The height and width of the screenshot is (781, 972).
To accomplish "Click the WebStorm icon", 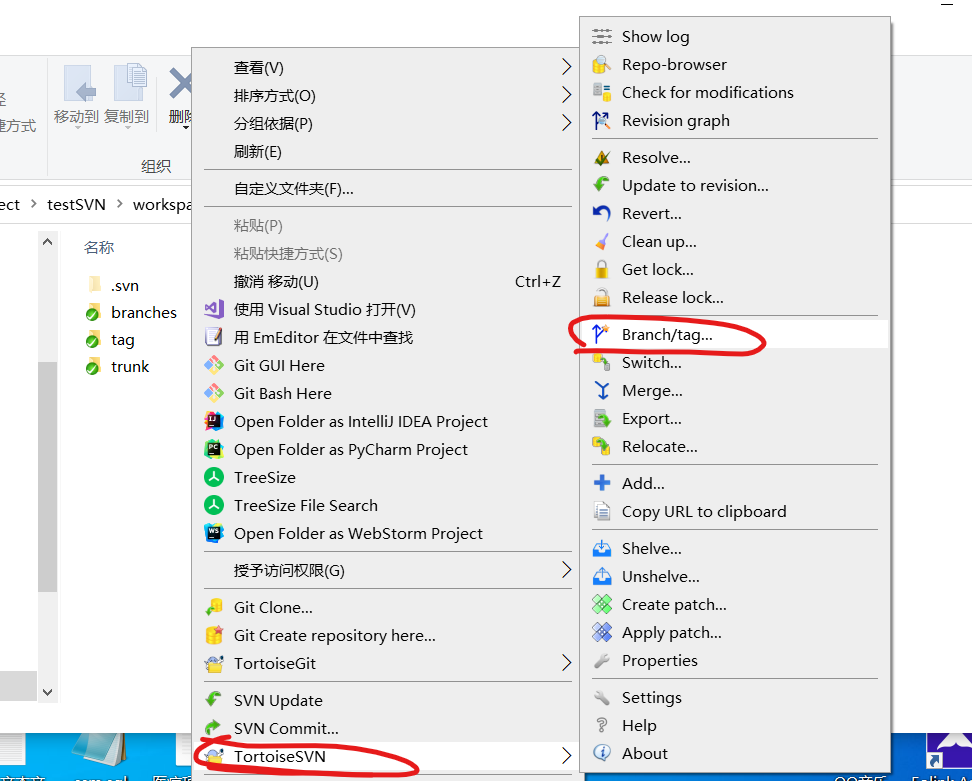I will coord(214,533).
